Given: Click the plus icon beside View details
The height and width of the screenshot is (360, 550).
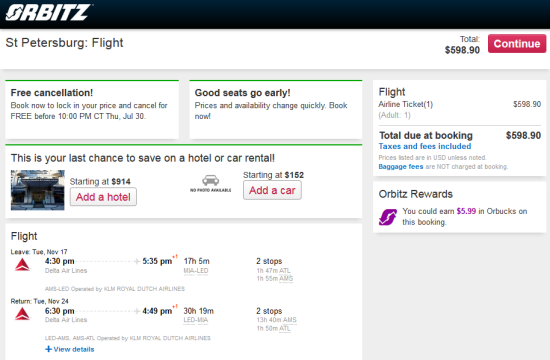Looking at the screenshot, I should [48, 349].
